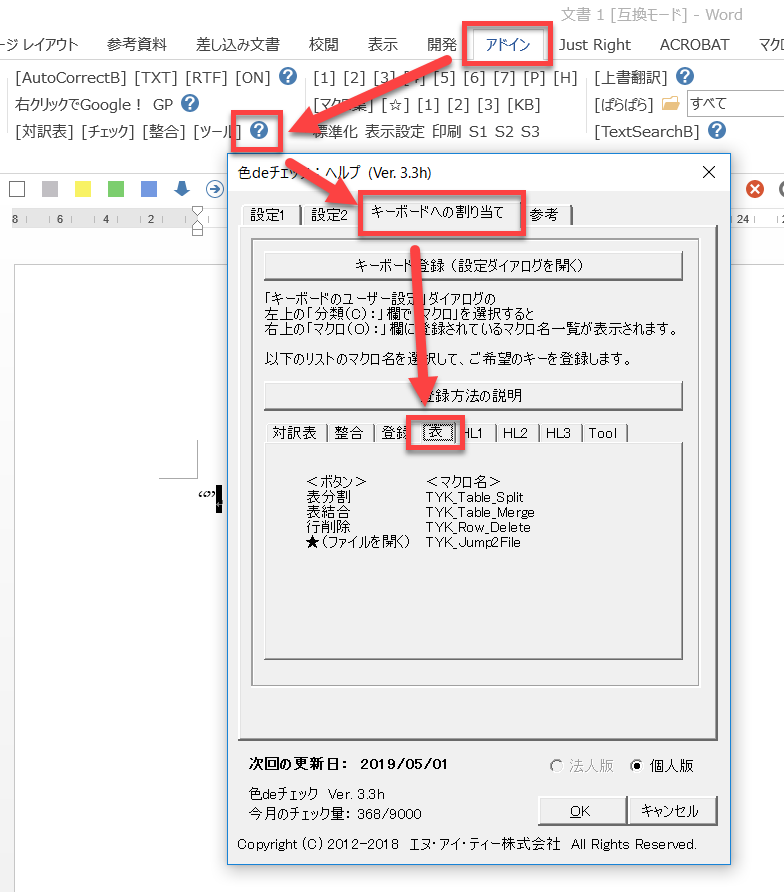Open the help icon next to GP
The image size is (784, 892).
pyautogui.click(x=189, y=103)
